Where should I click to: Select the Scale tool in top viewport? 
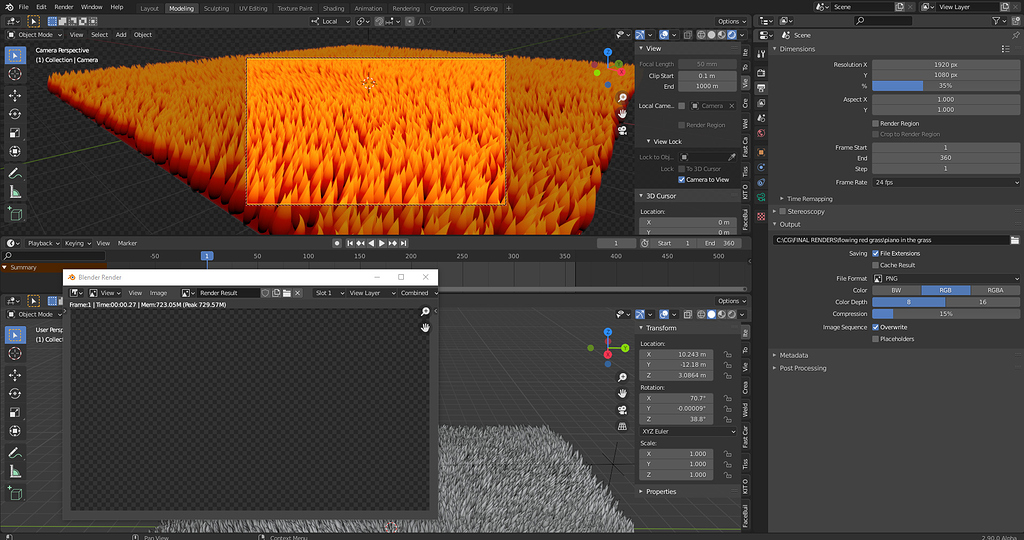(15, 133)
